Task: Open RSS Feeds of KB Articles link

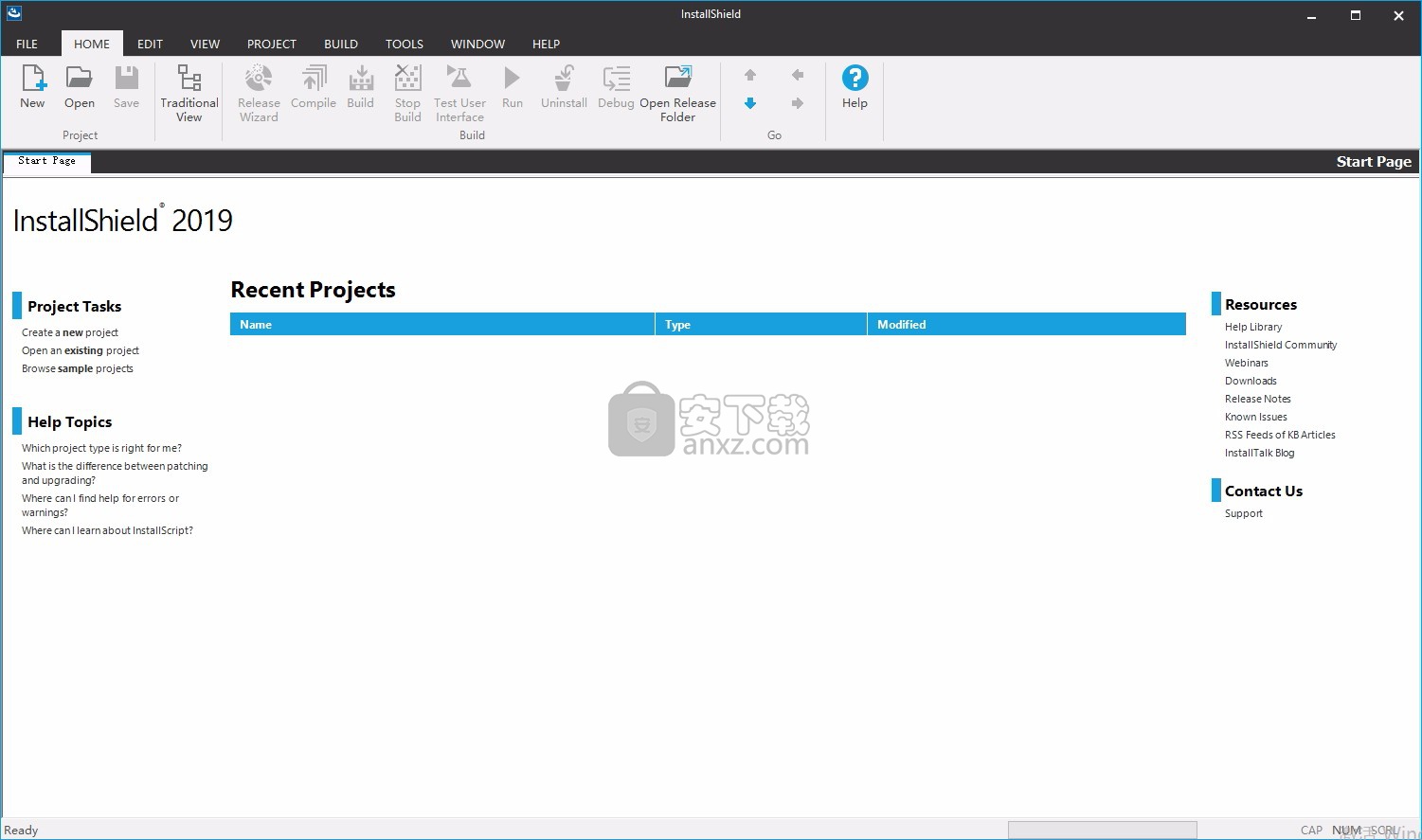Action: click(x=1280, y=435)
